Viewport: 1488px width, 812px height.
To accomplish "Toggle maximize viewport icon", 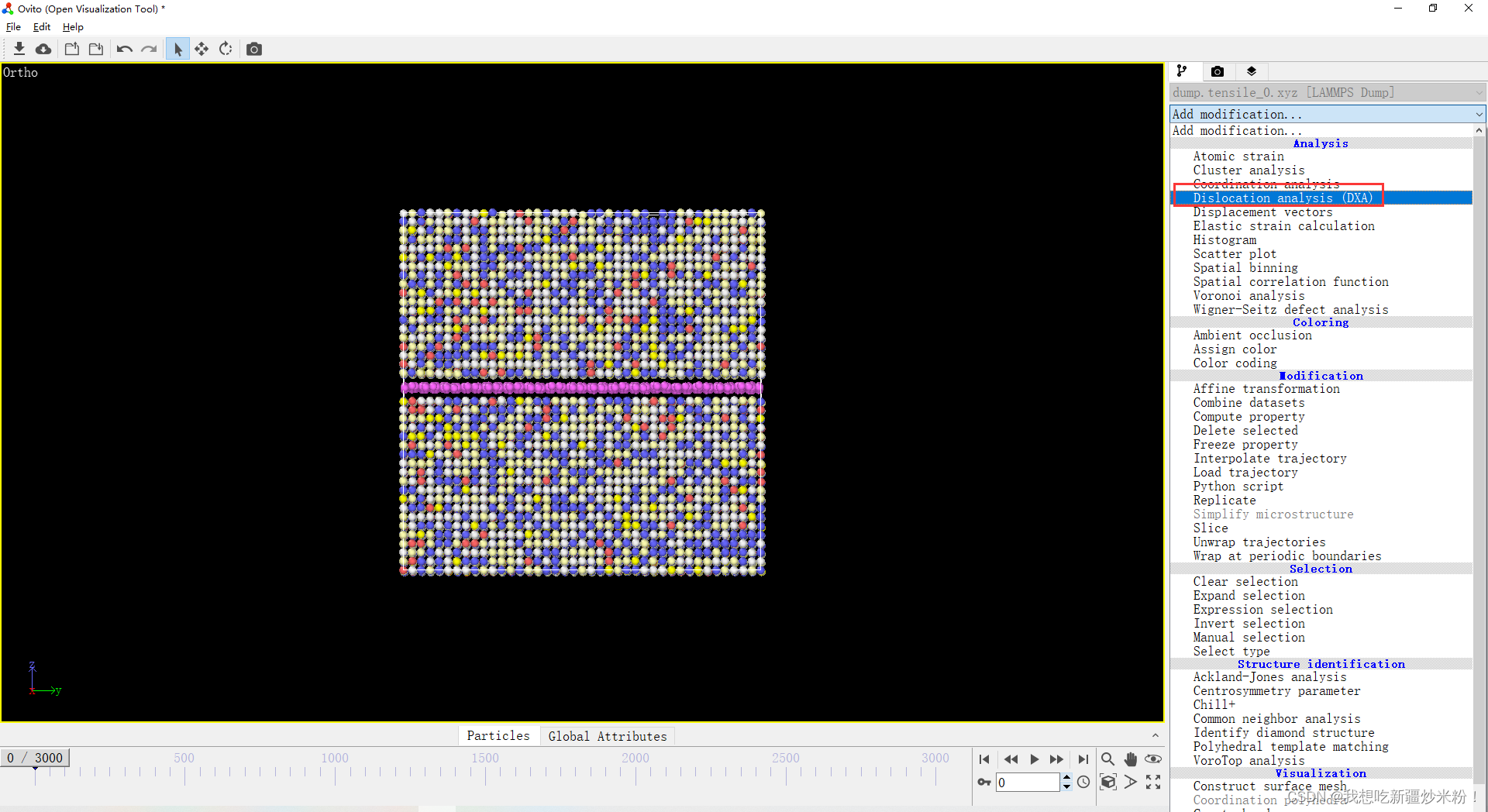I will [x=1153, y=783].
